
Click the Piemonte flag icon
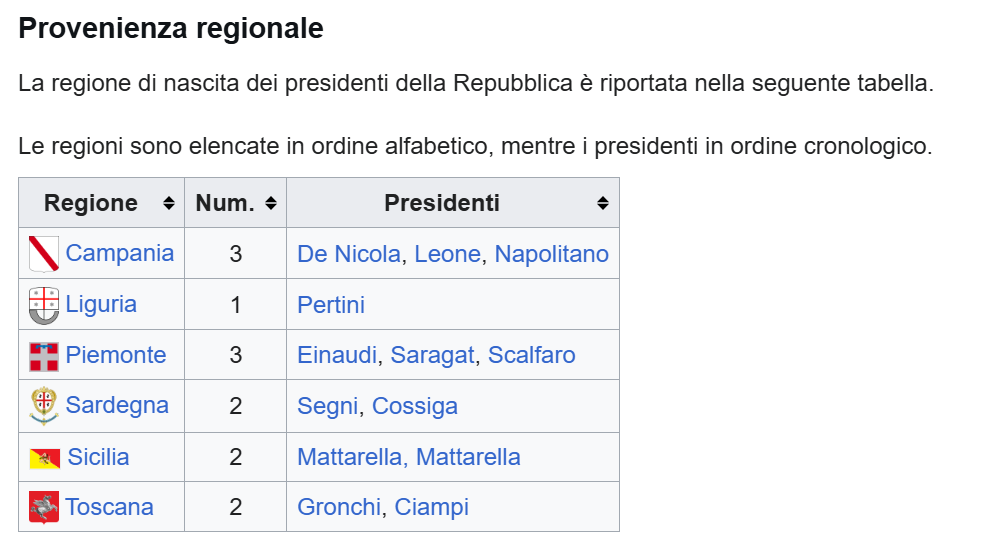[x=44, y=357]
